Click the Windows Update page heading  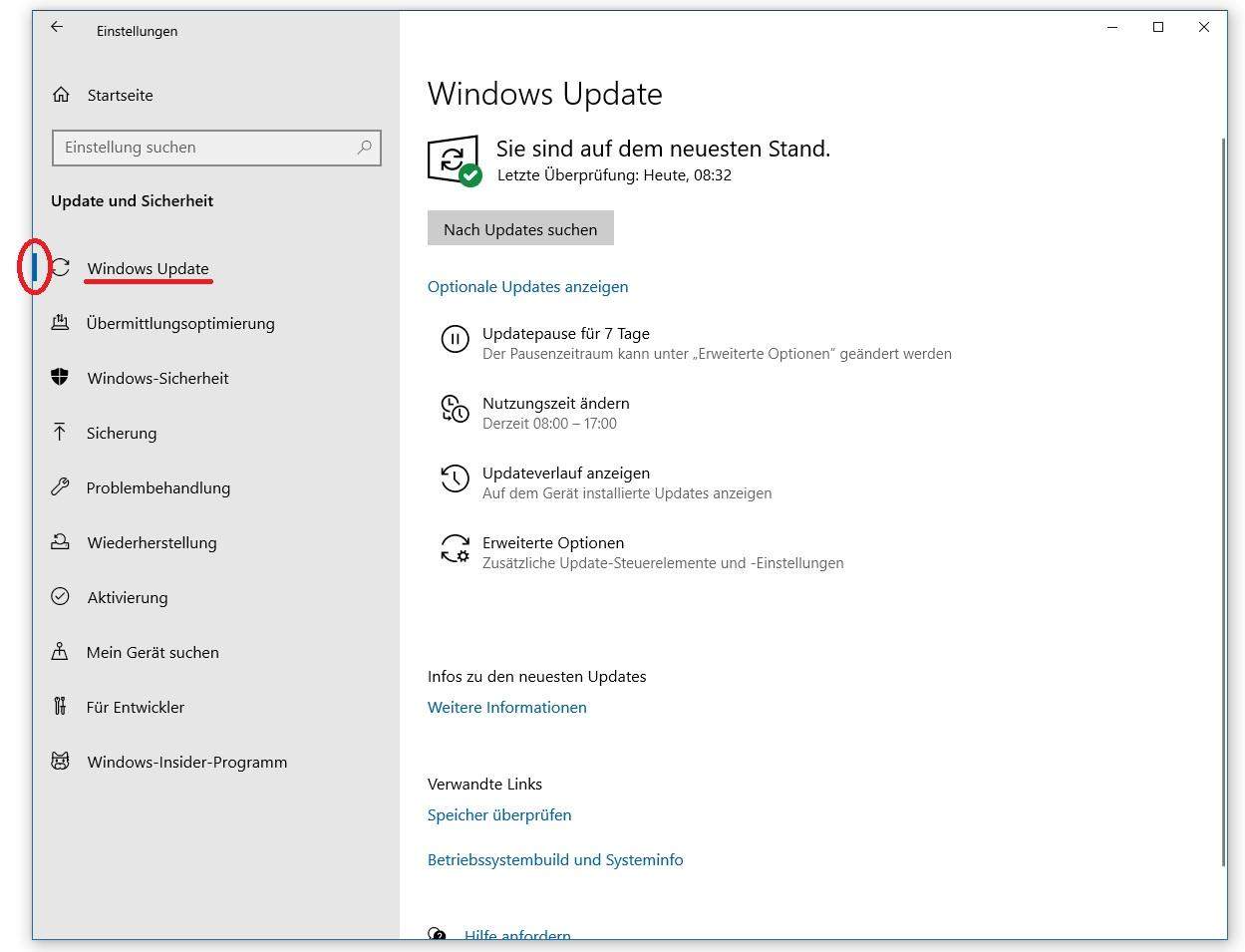point(544,94)
